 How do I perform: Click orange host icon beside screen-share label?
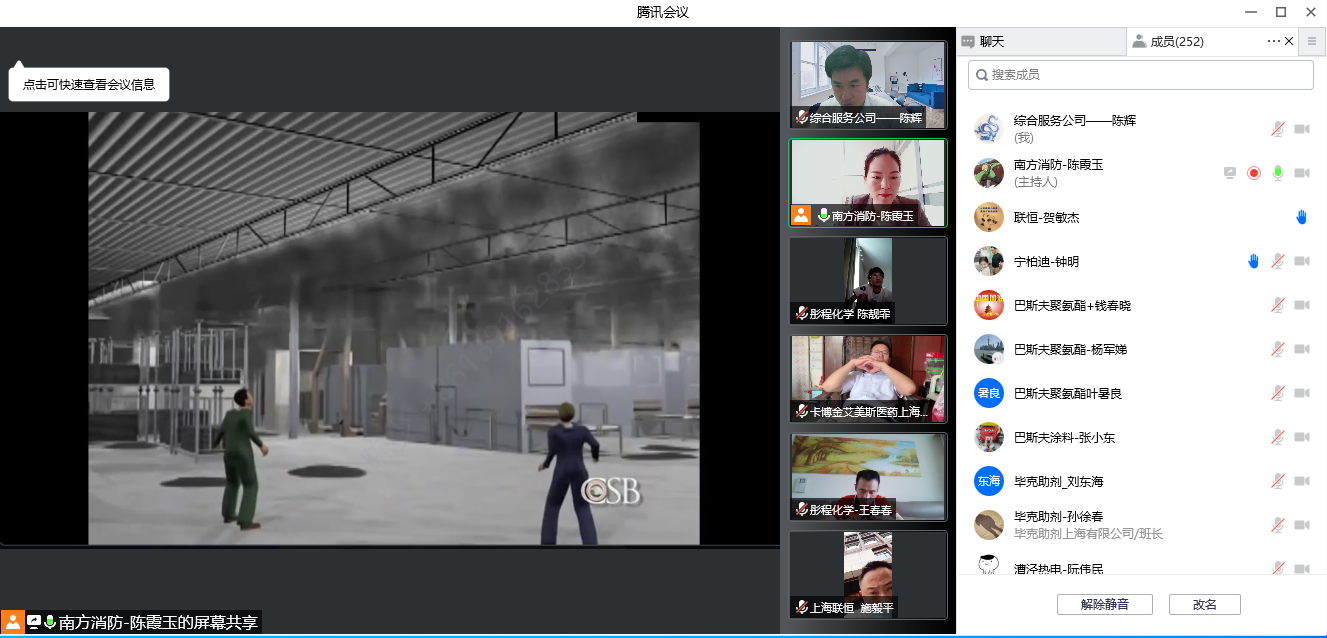coord(13,622)
